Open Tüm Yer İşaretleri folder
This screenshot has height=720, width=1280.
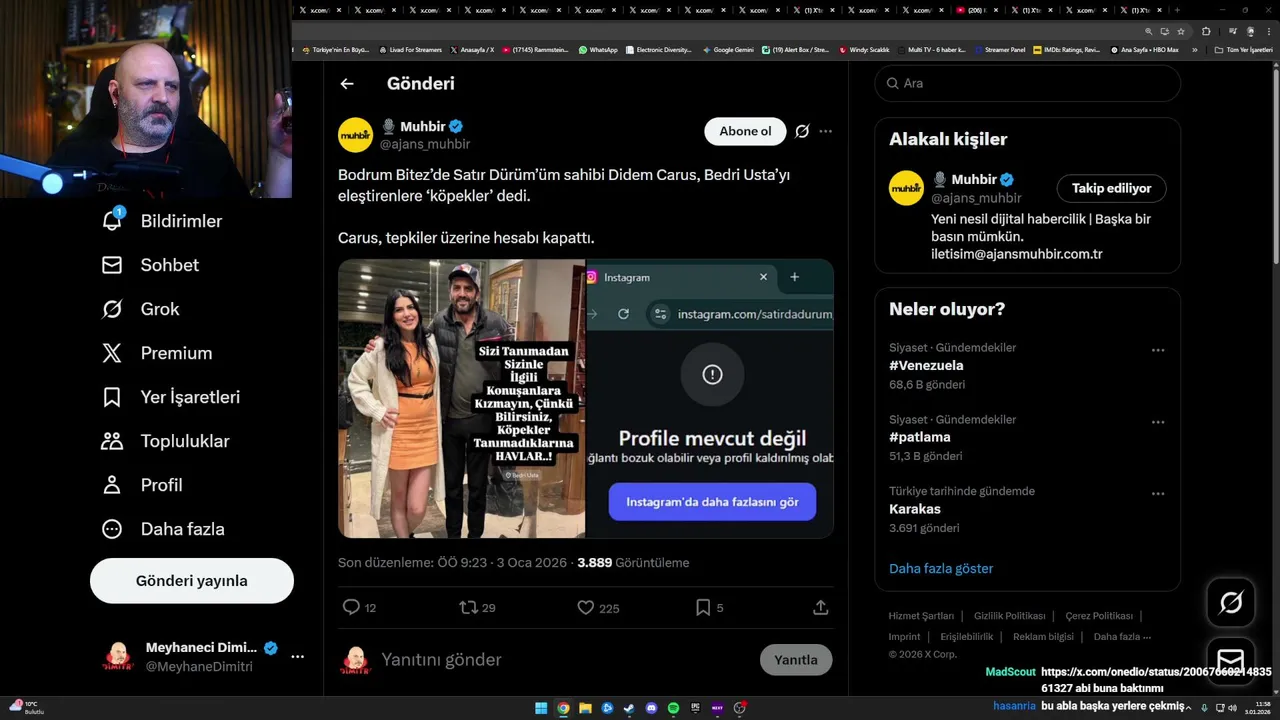[1243, 49]
